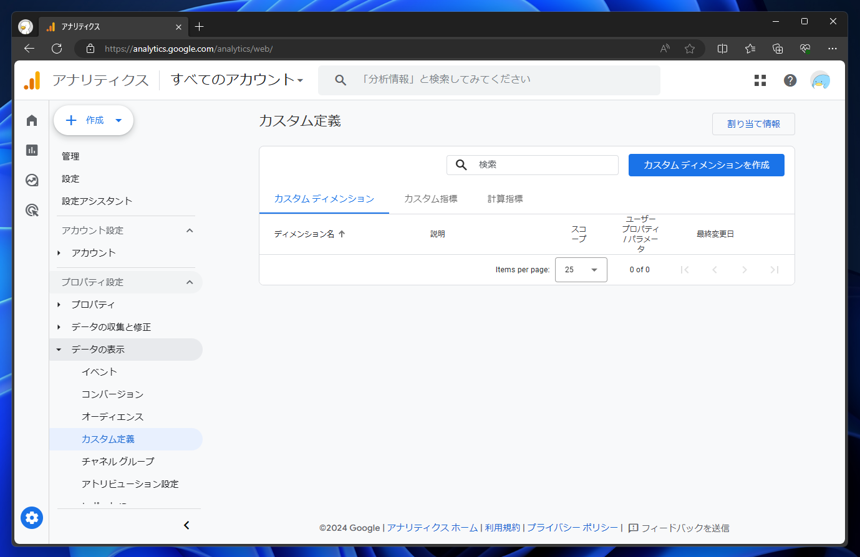Open a new browser tab
860x557 pixels.
[x=199, y=26]
